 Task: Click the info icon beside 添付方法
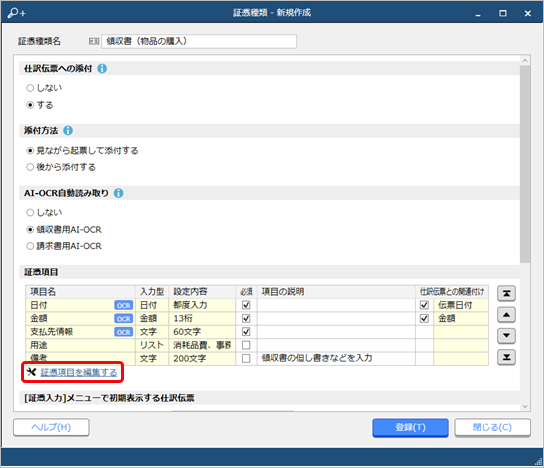click(x=68, y=130)
